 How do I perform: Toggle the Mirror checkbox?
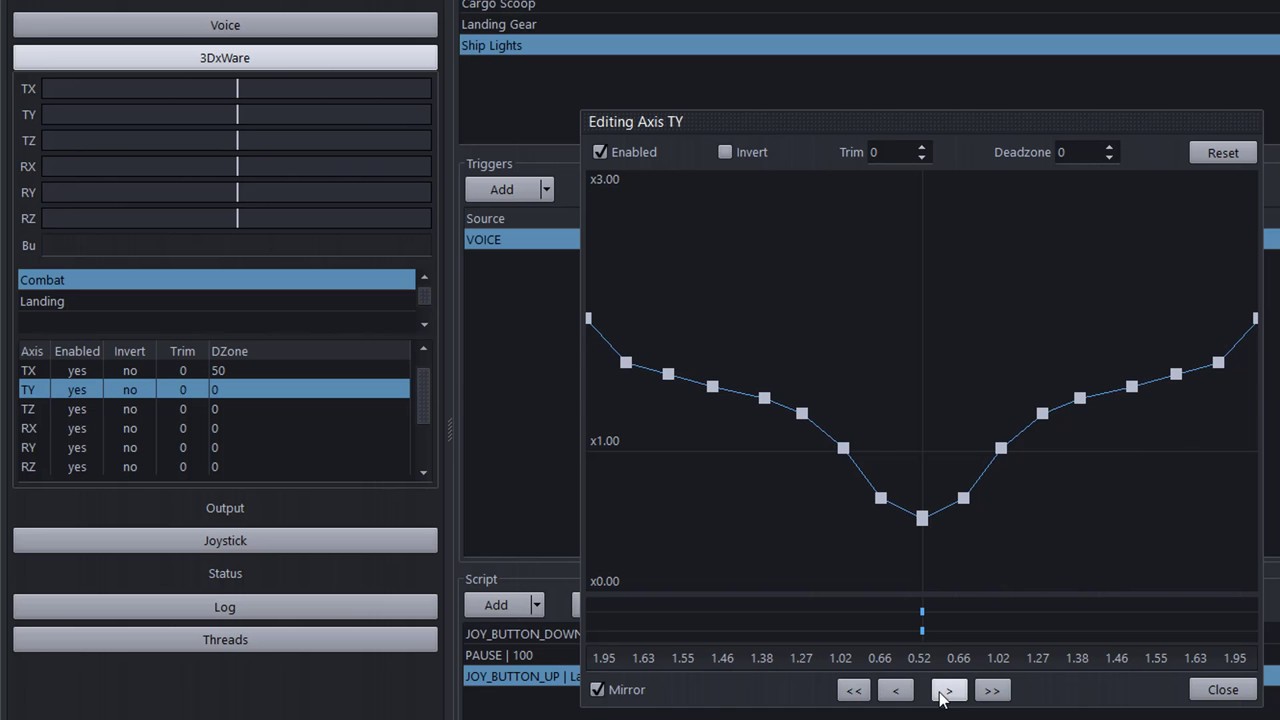coord(597,690)
